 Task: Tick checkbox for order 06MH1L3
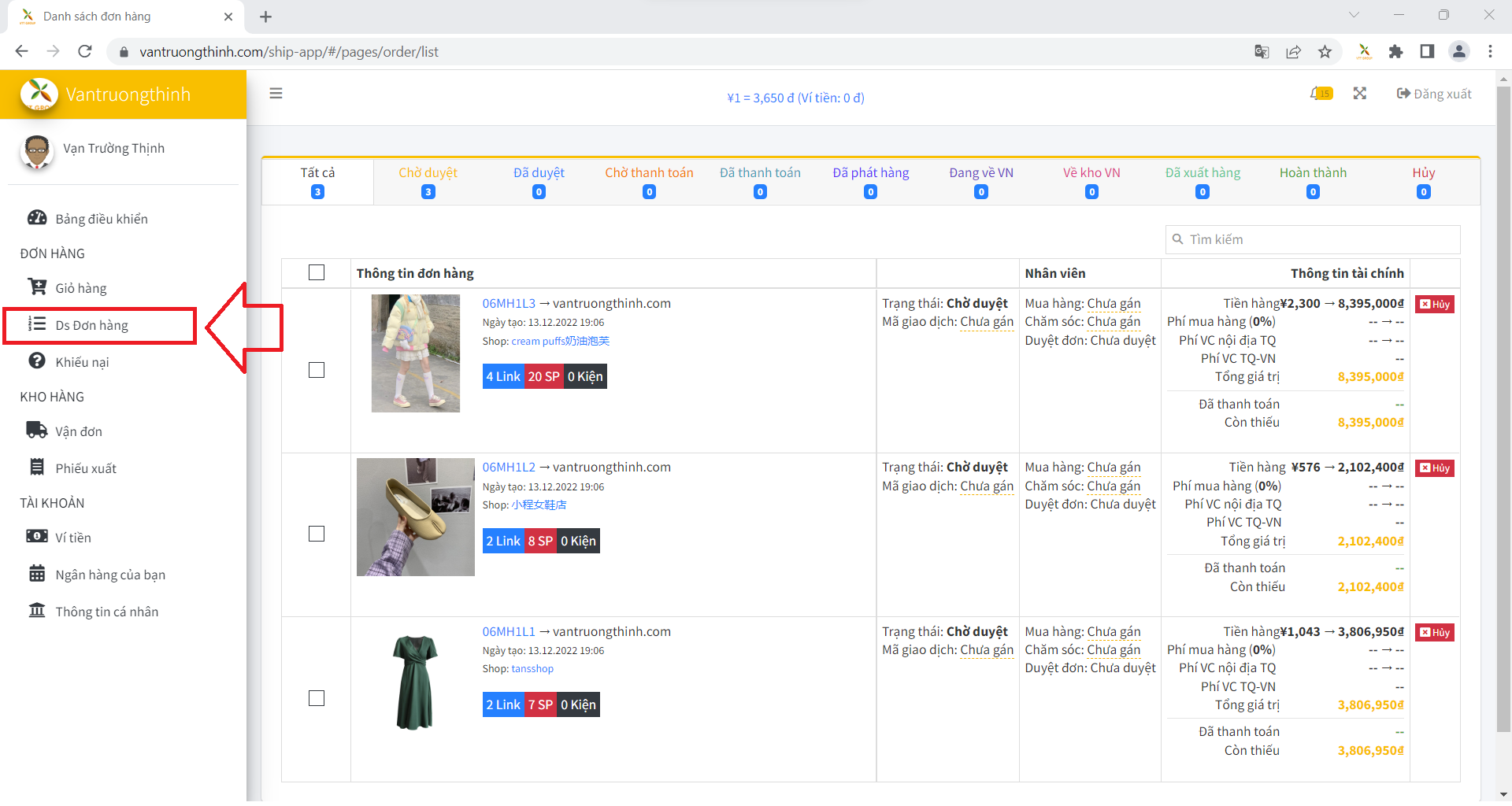pos(317,370)
